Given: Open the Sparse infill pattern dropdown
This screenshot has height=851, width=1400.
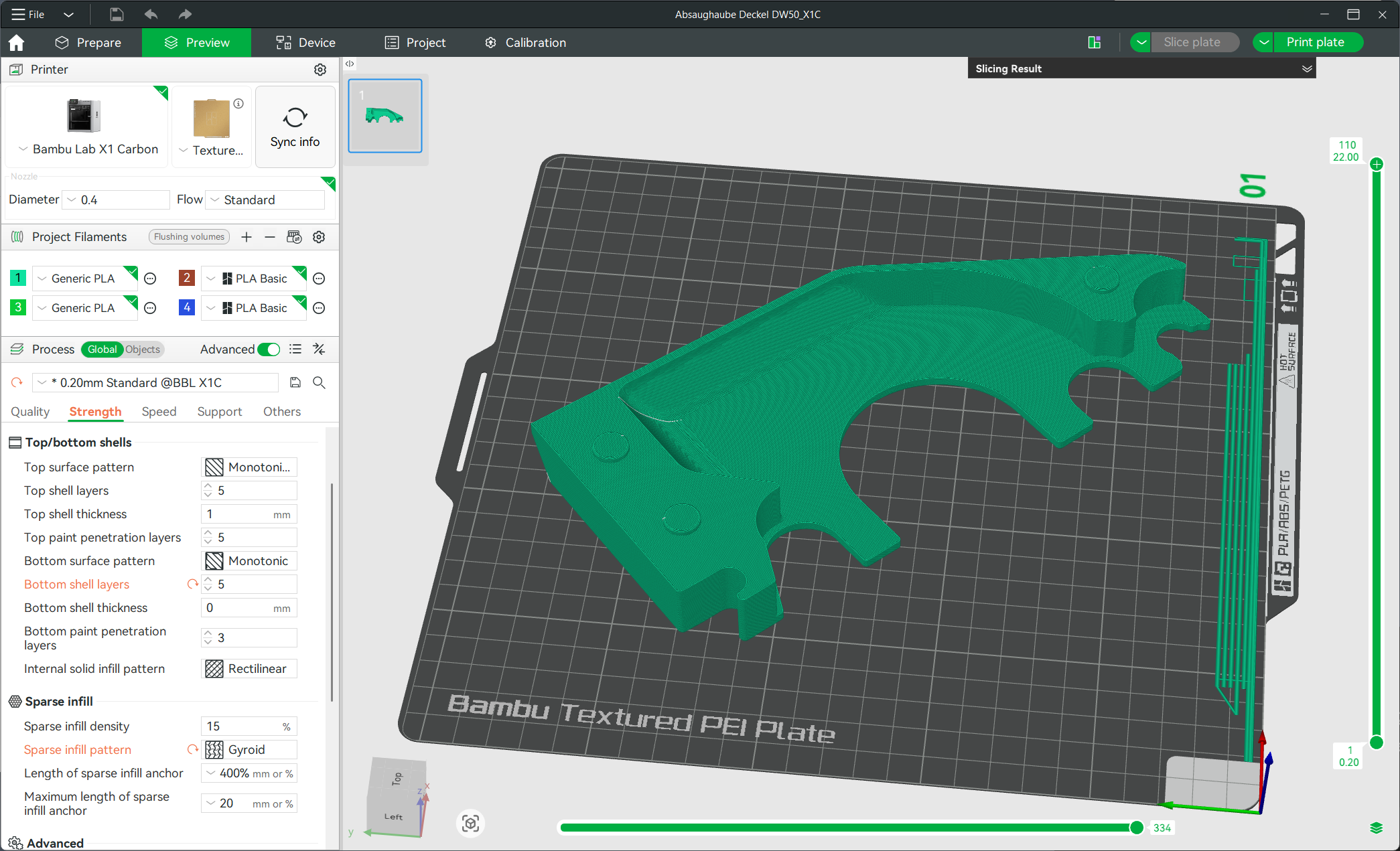Looking at the screenshot, I should tap(249, 750).
